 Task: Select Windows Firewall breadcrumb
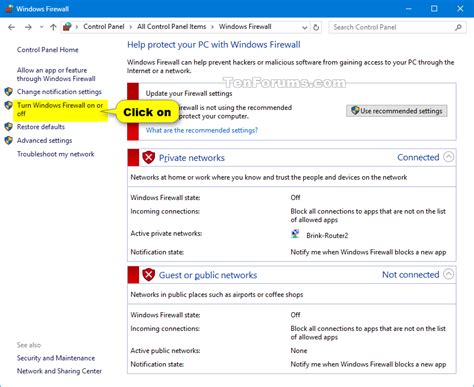[245, 27]
